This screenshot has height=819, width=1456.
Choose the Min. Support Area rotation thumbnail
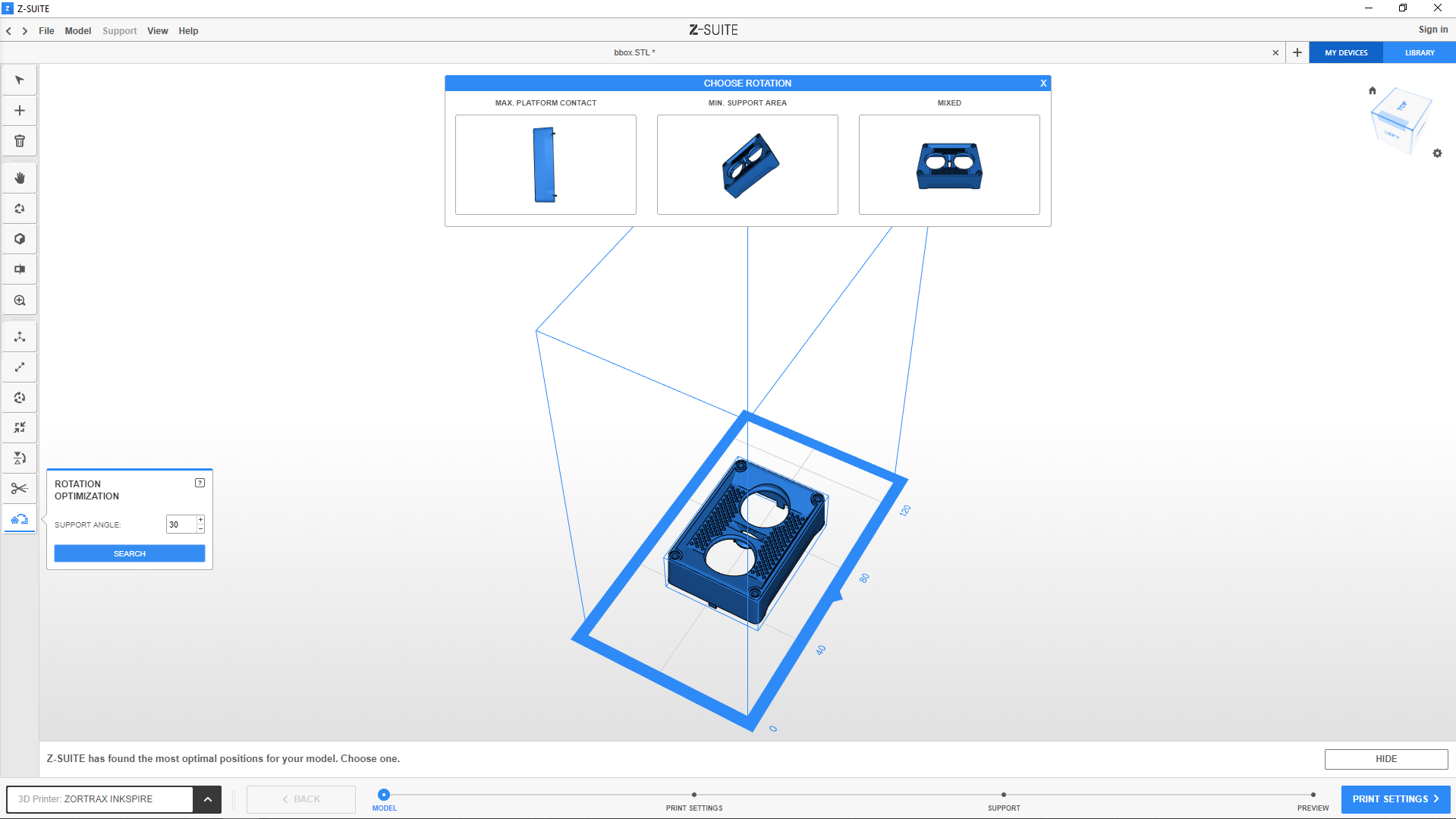pyautogui.click(x=747, y=165)
